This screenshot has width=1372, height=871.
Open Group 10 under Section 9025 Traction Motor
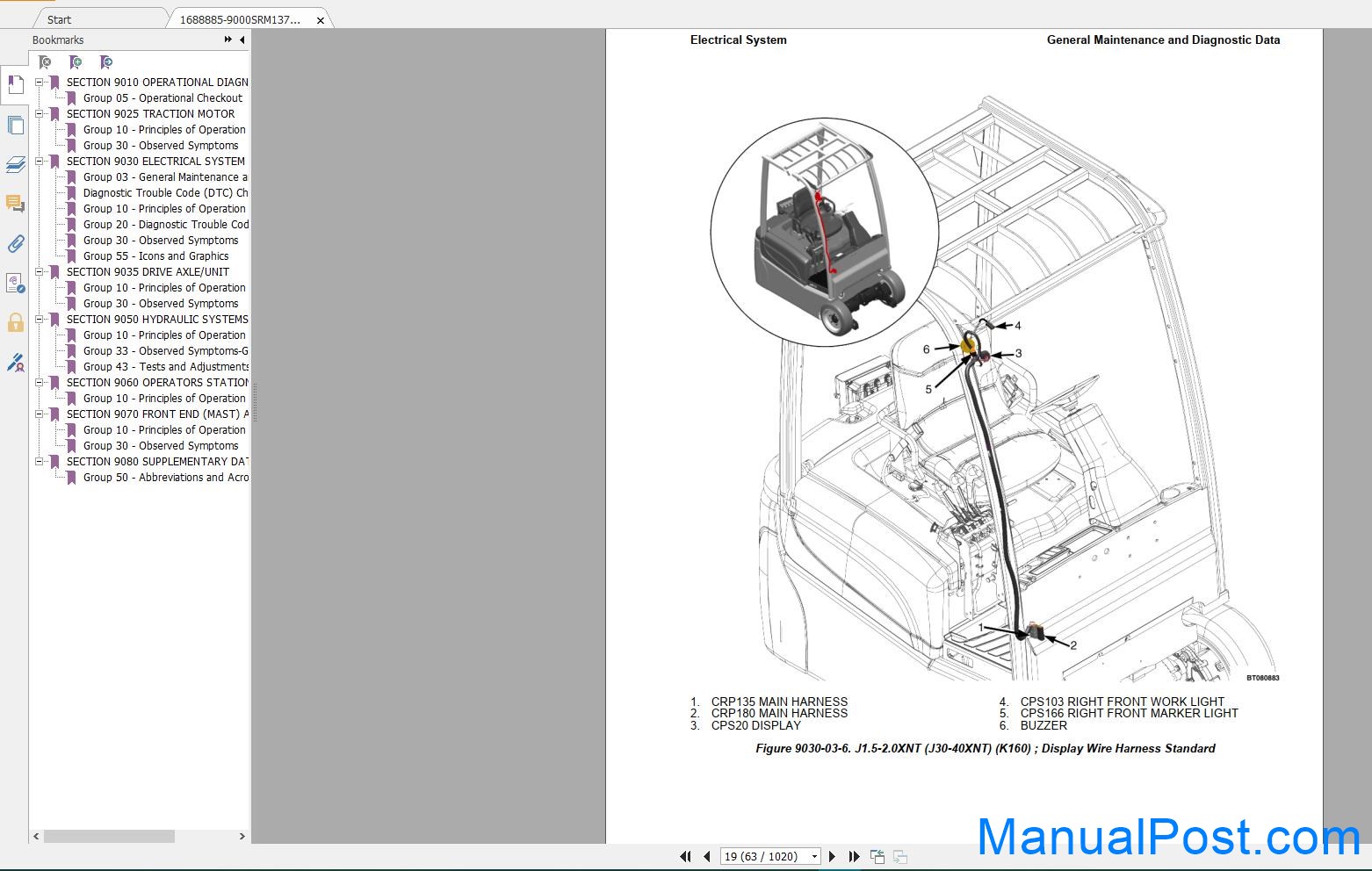pyautogui.click(x=164, y=130)
